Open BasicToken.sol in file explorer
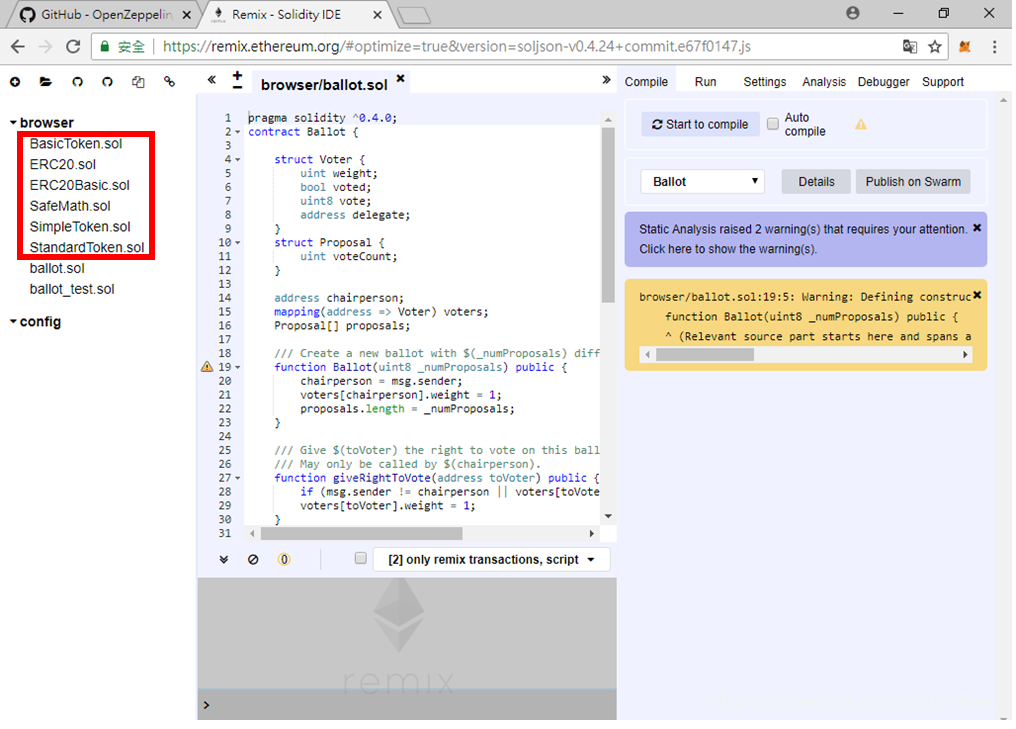 point(76,143)
